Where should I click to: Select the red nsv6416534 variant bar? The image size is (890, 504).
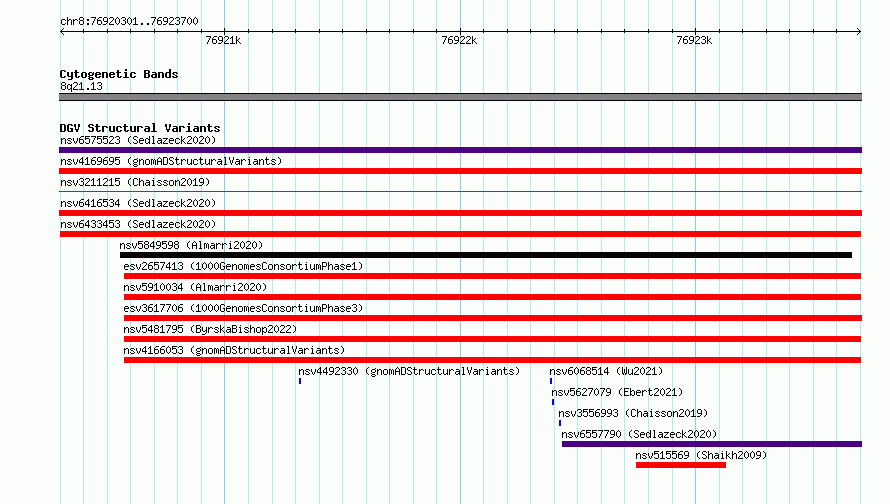click(x=460, y=213)
